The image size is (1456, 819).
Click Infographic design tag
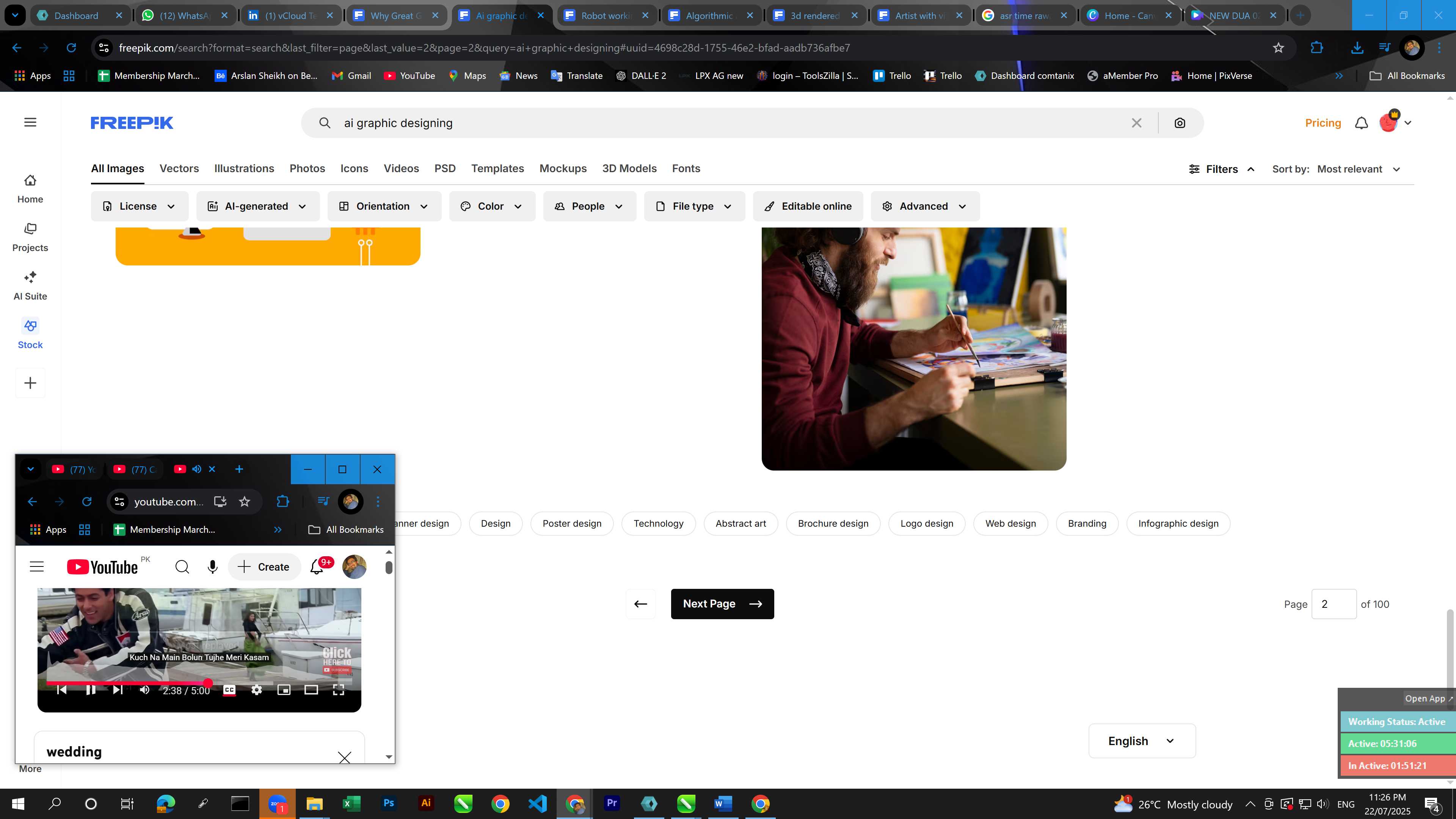(x=1178, y=523)
